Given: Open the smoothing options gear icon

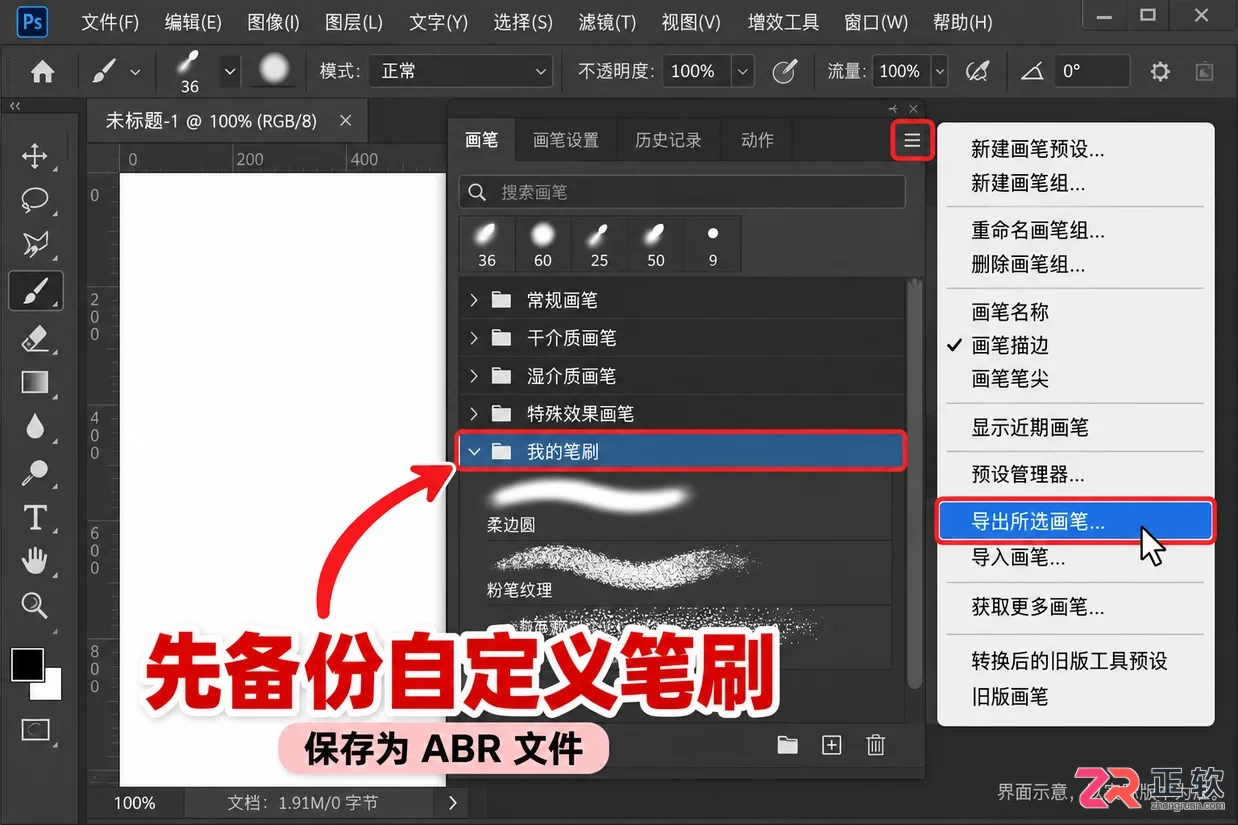Looking at the screenshot, I should point(1160,71).
